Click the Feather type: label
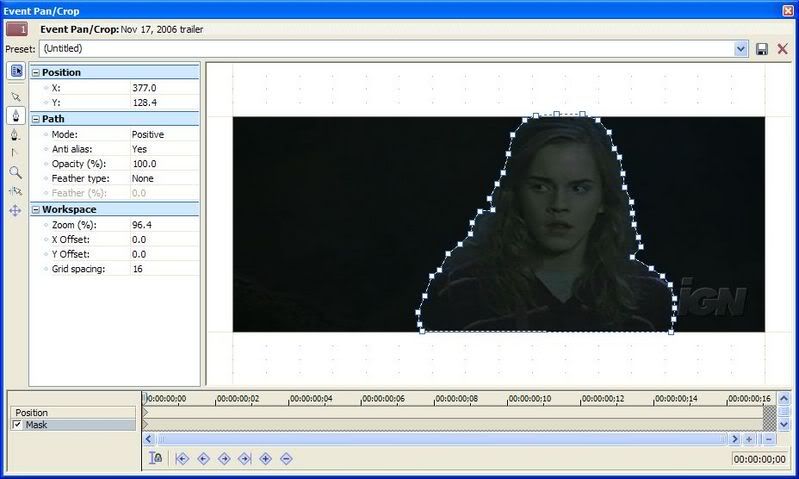The width and height of the screenshot is (799, 479). pos(81,178)
